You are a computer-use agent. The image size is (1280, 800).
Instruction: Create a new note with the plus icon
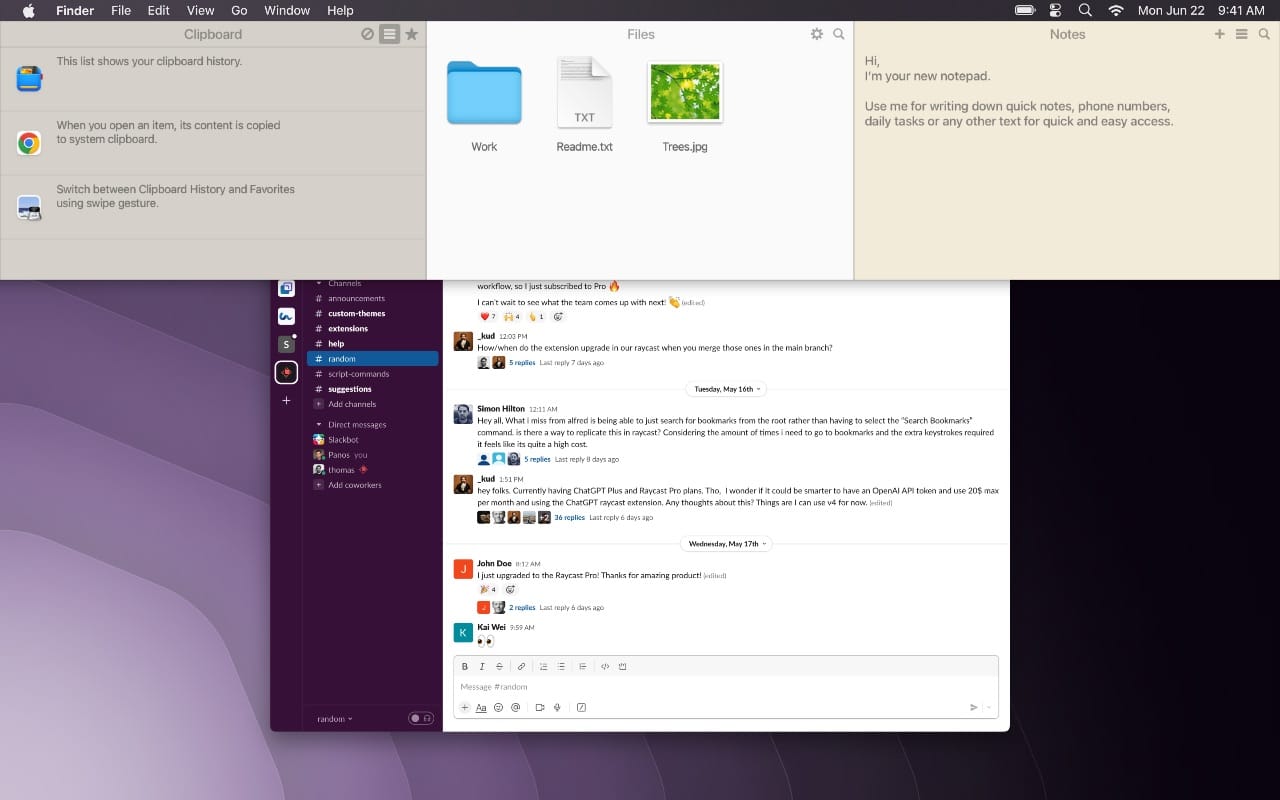click(x=1219, y=33)
